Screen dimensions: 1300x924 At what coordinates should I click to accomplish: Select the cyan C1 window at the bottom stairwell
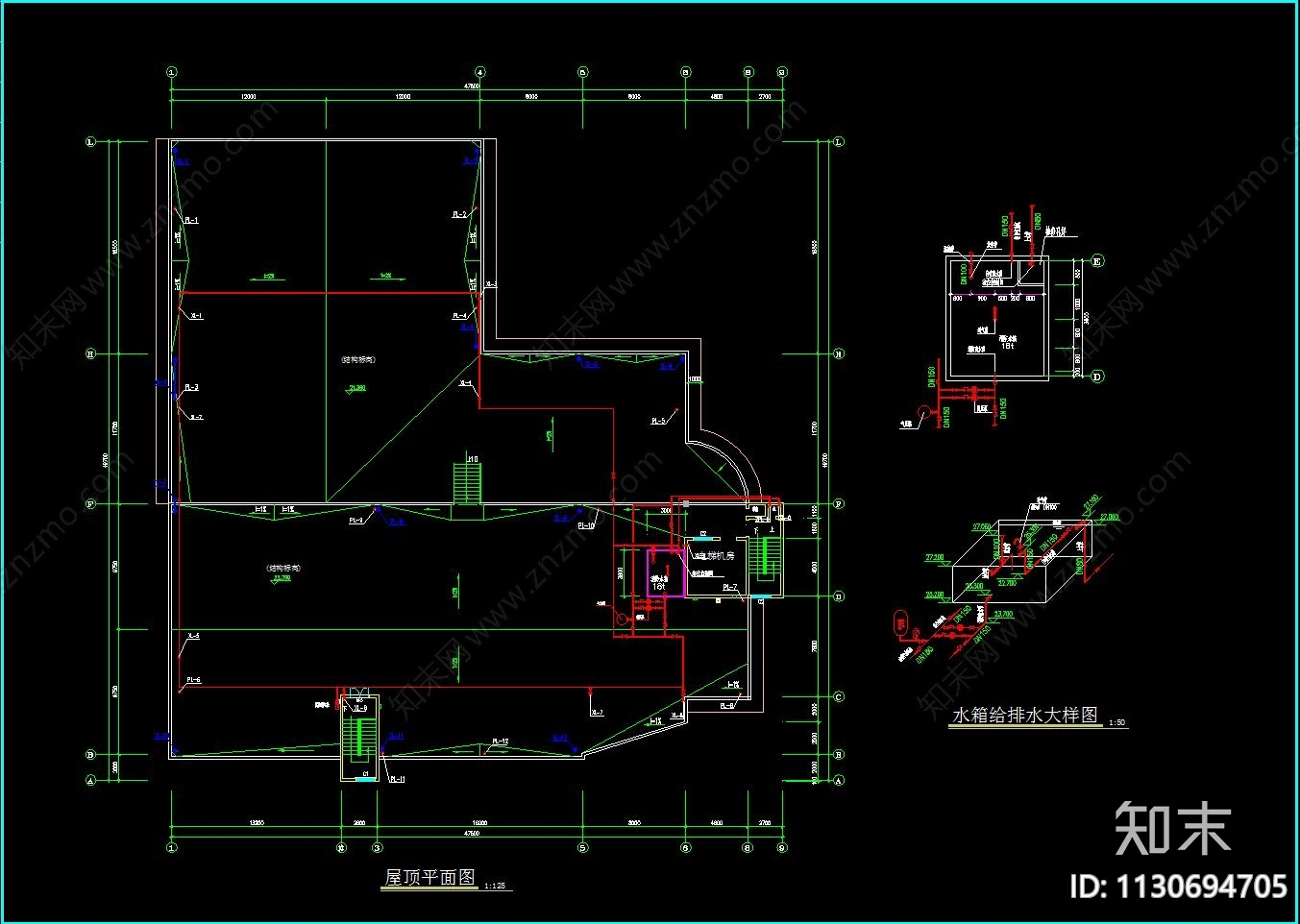click(365, 778)
